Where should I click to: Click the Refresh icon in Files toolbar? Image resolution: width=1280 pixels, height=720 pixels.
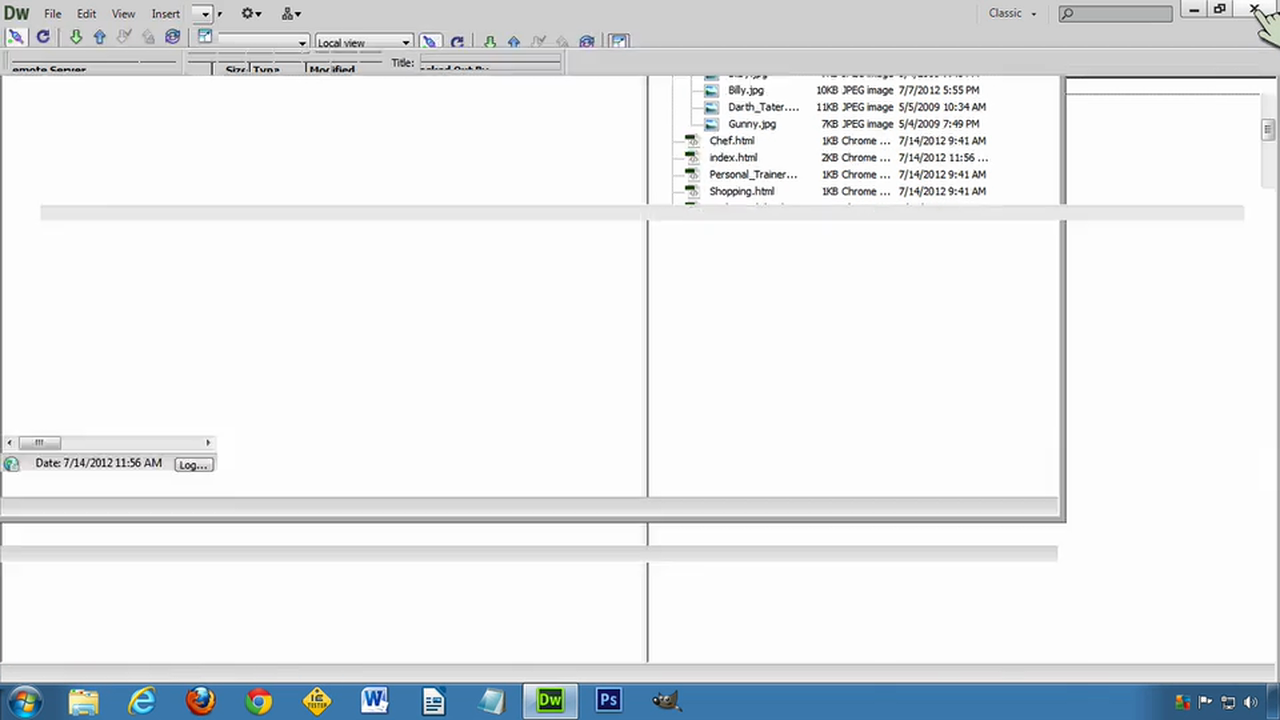(x=43, y=37)
